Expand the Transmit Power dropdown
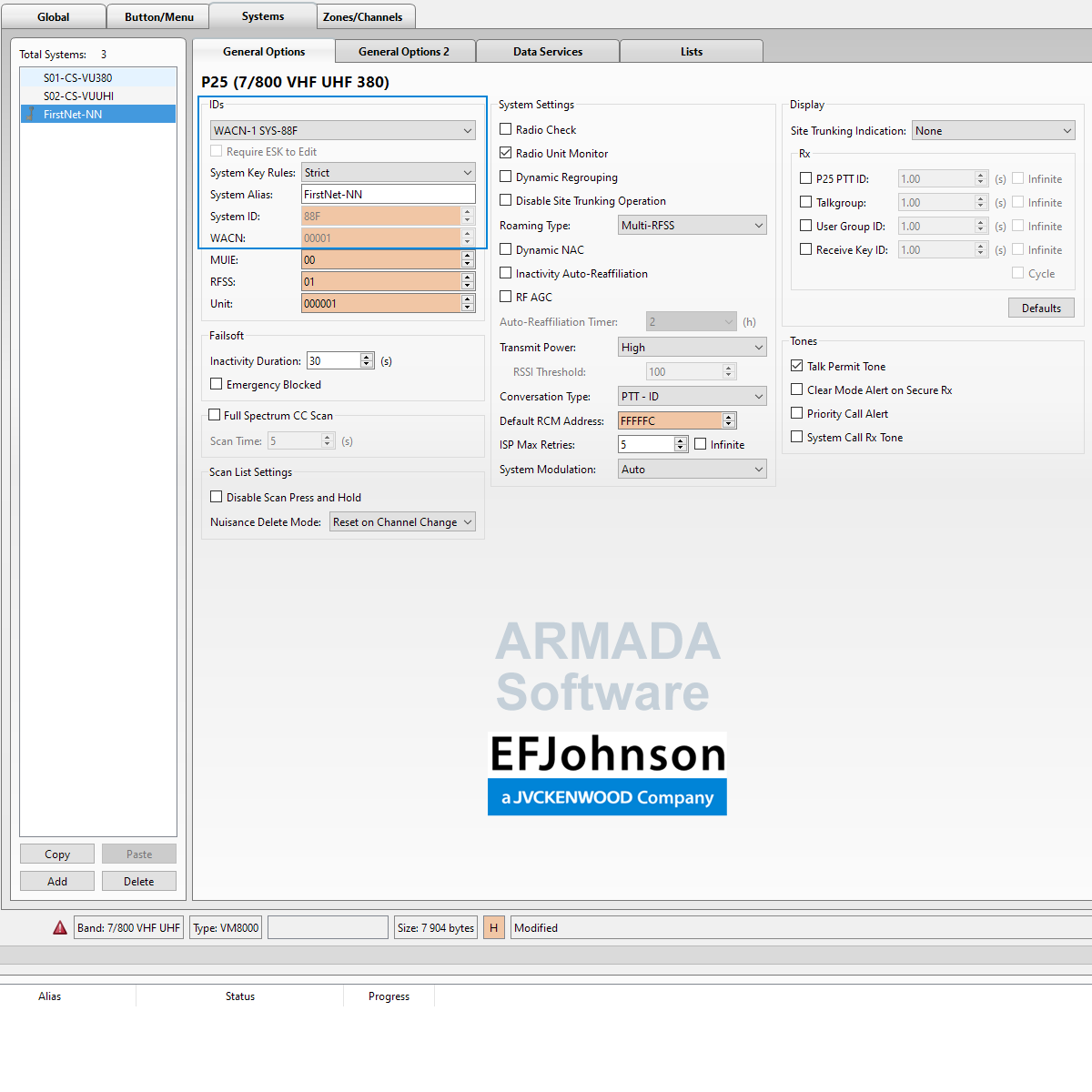The width and height of the screenshot is (1092, 1092). (x=692, y=347)
